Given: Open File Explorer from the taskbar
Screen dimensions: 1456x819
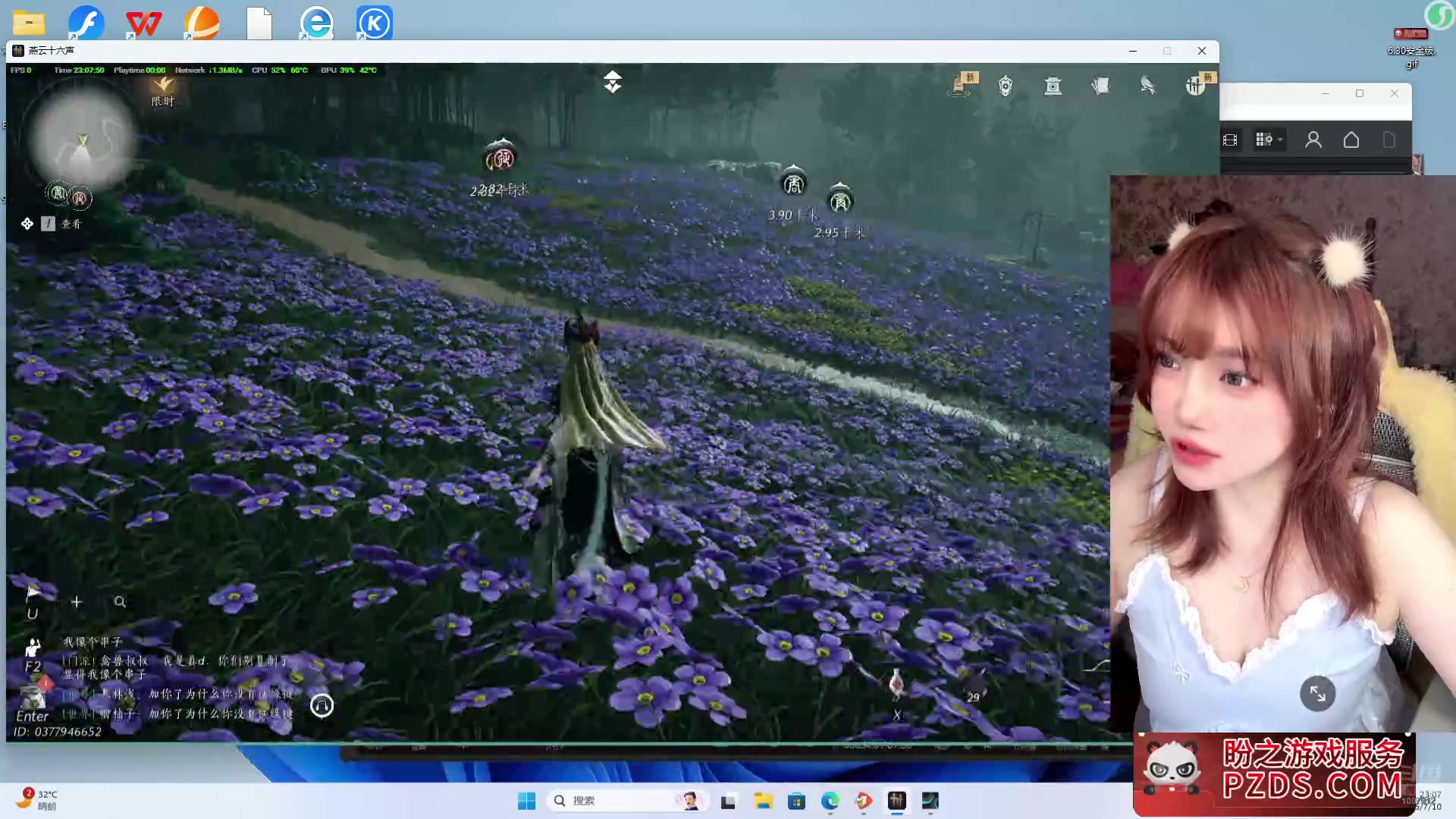Looking at the screenshot, I should pos(763,801).
